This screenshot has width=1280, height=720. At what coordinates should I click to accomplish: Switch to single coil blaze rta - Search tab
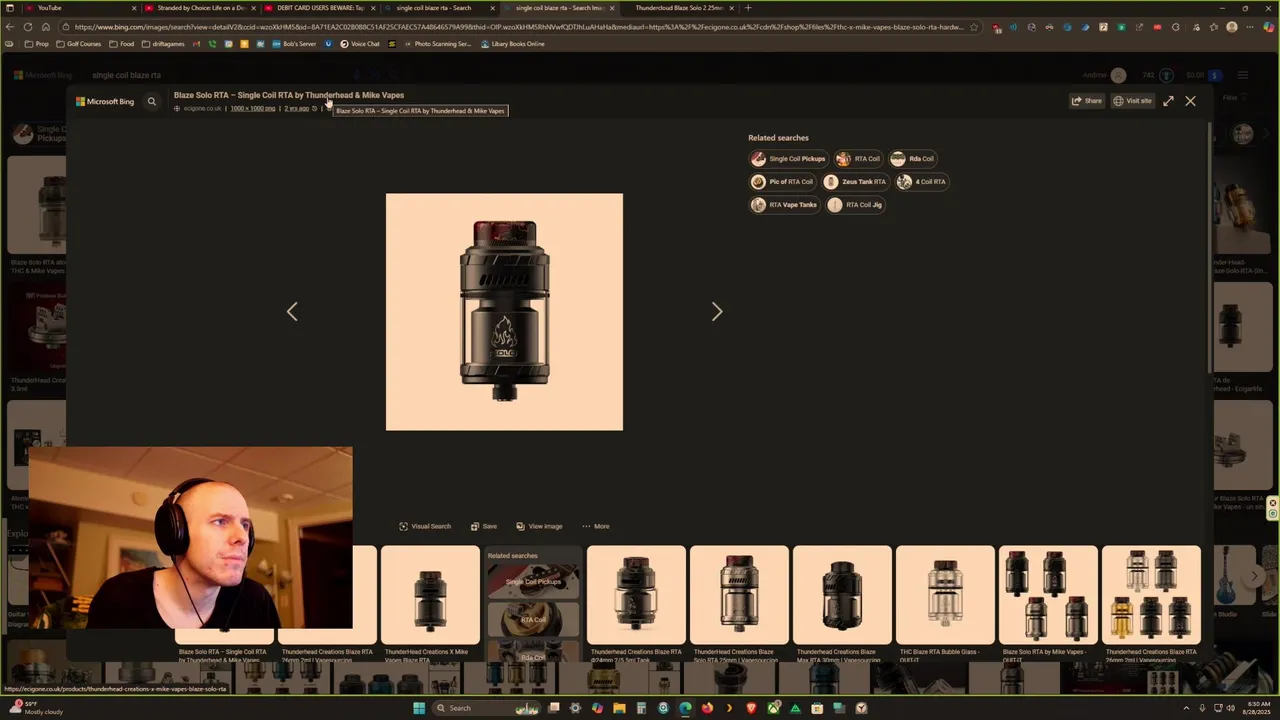click(x=440, y=8)
